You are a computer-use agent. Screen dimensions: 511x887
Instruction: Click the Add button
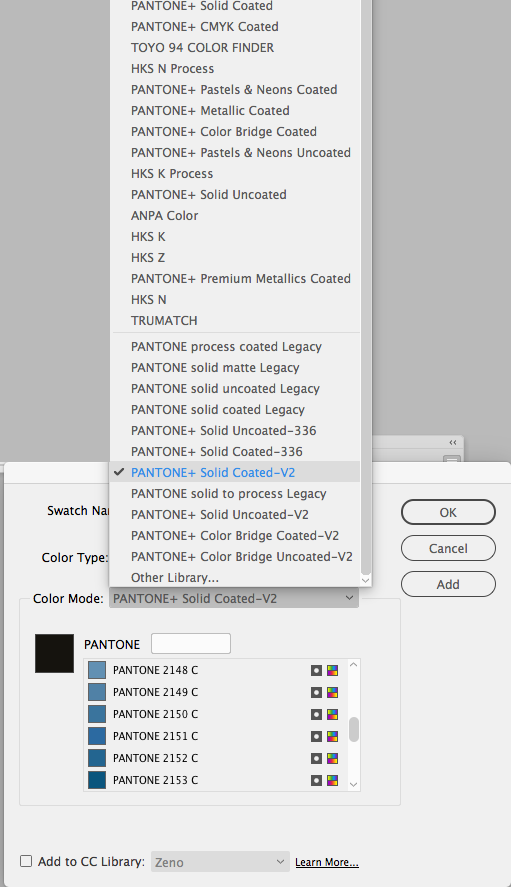click(x=448, y=584)
